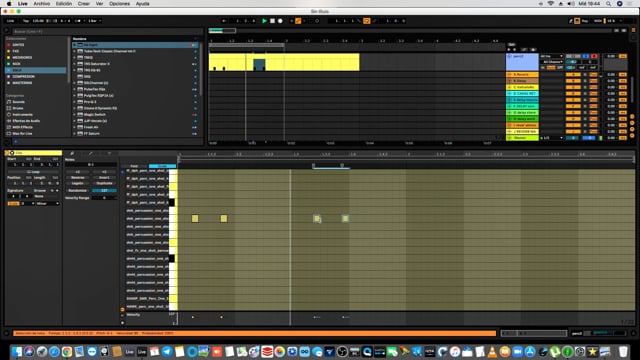This screenshot has height=360, width=640.
Task: Click the Stop button in transport bar
Action: 272,21
